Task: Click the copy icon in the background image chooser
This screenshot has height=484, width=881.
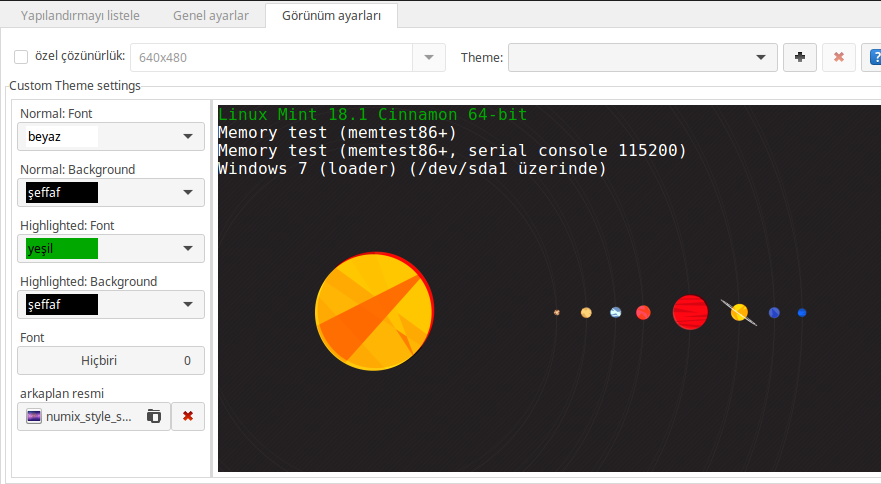Action: pos(153,417)
